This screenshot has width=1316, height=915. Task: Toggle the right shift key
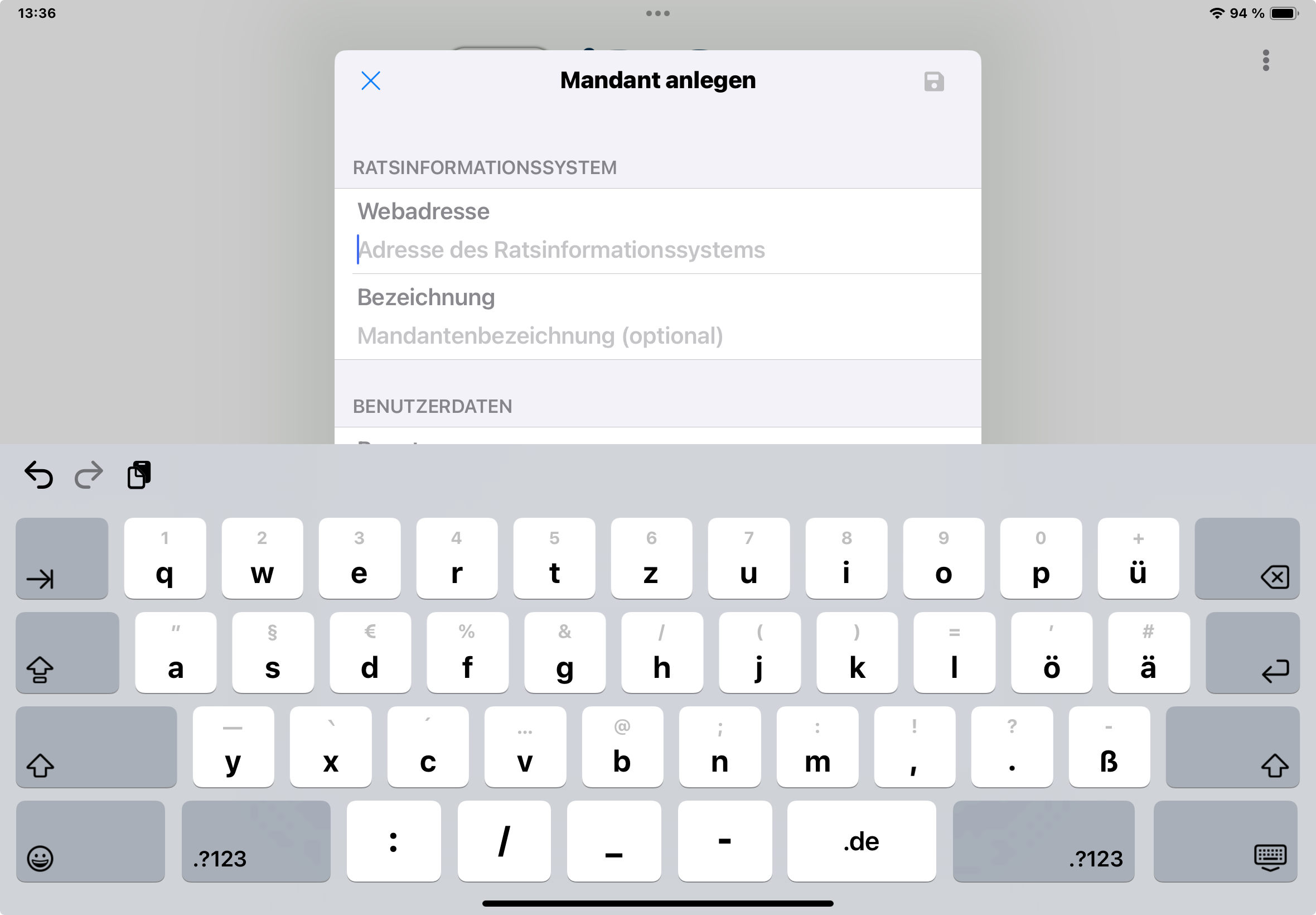1232,747
